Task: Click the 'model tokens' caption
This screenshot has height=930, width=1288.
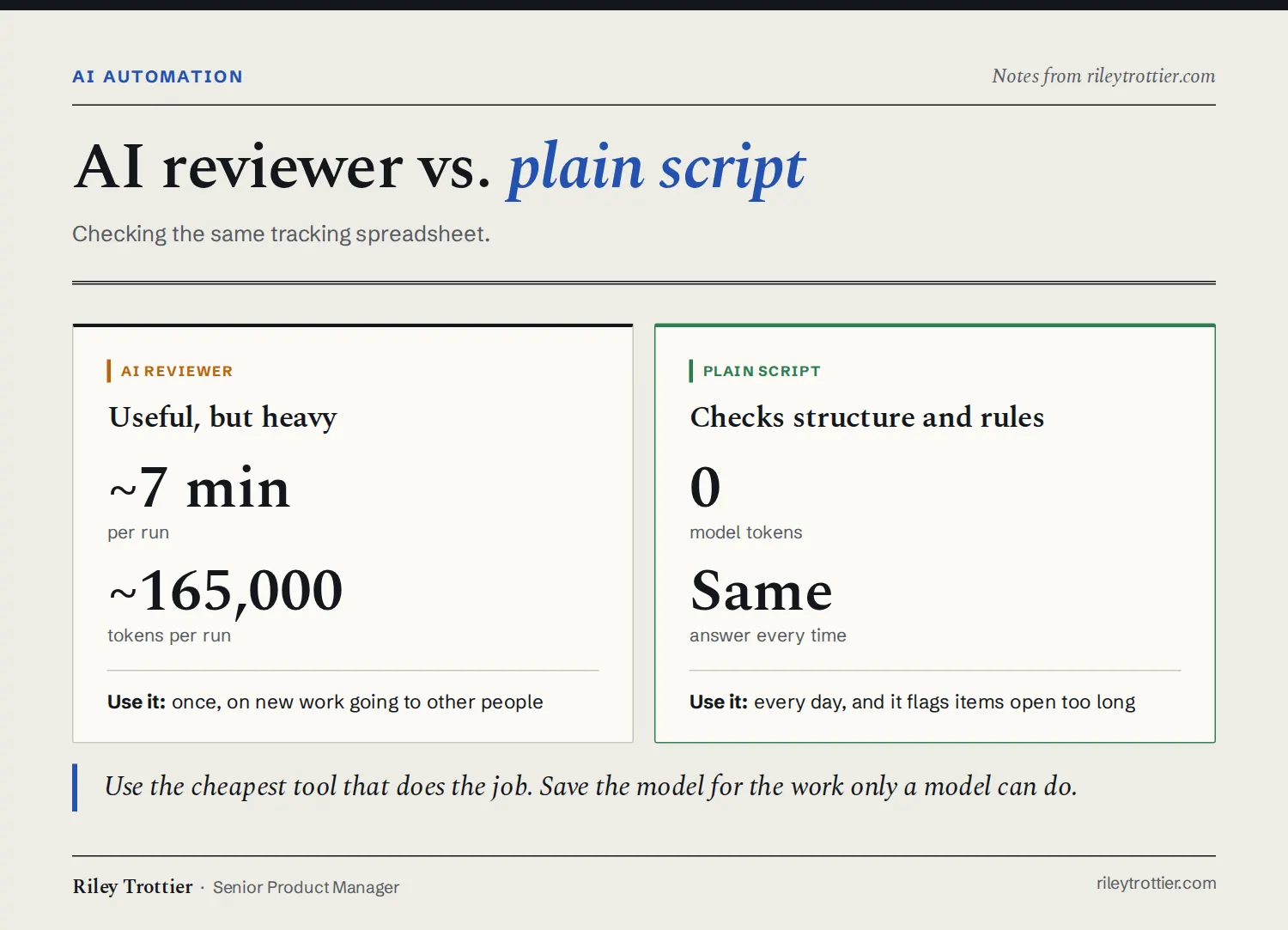Action: [745, 532]
